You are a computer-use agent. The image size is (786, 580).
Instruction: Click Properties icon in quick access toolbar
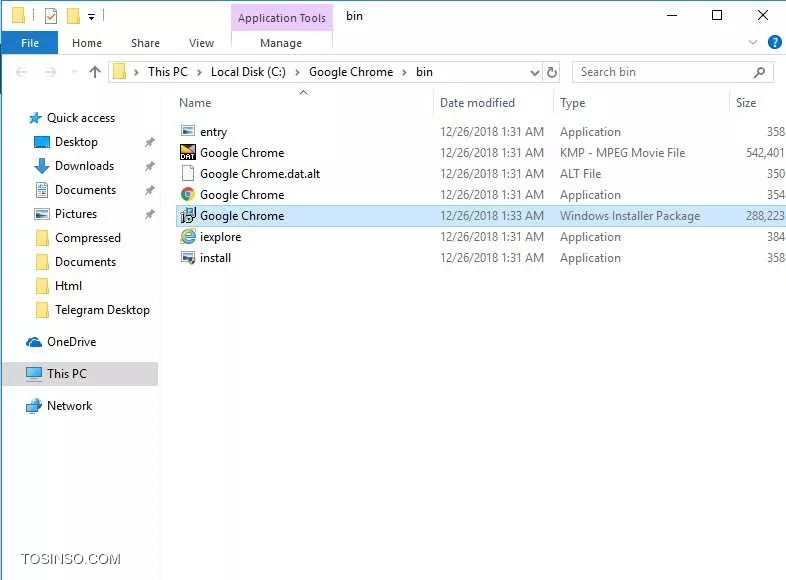coord(51,16)
